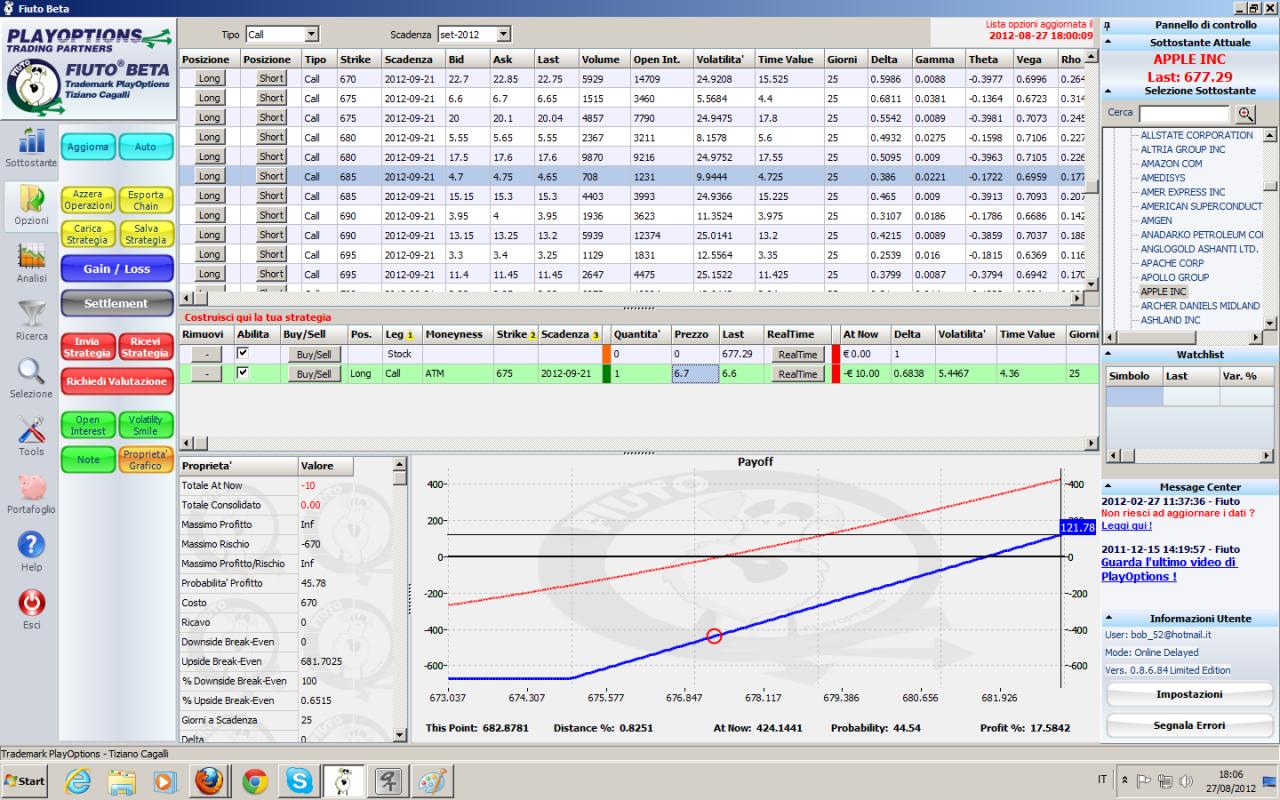Screen dimensions: 1280x800
Task: Click the Esci power icon
Action: point(30,603)
